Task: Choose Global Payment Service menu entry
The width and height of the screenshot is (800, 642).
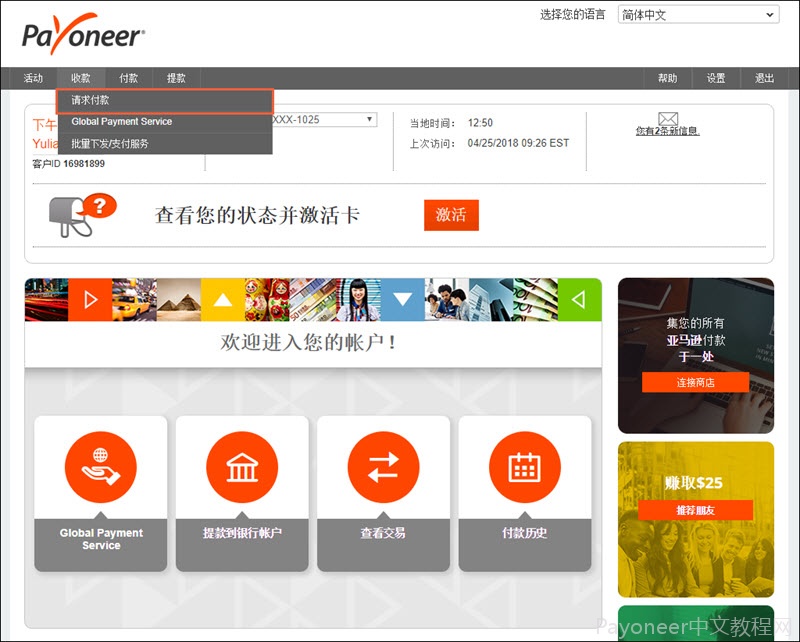Action: pyautogui.click(x=165, y=122)
